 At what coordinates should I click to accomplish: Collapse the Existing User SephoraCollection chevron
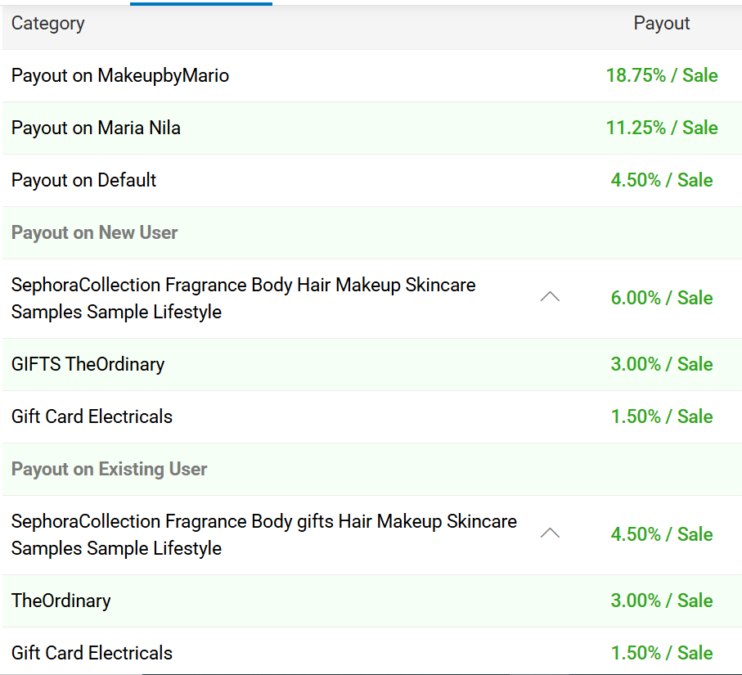click(549, 533)
